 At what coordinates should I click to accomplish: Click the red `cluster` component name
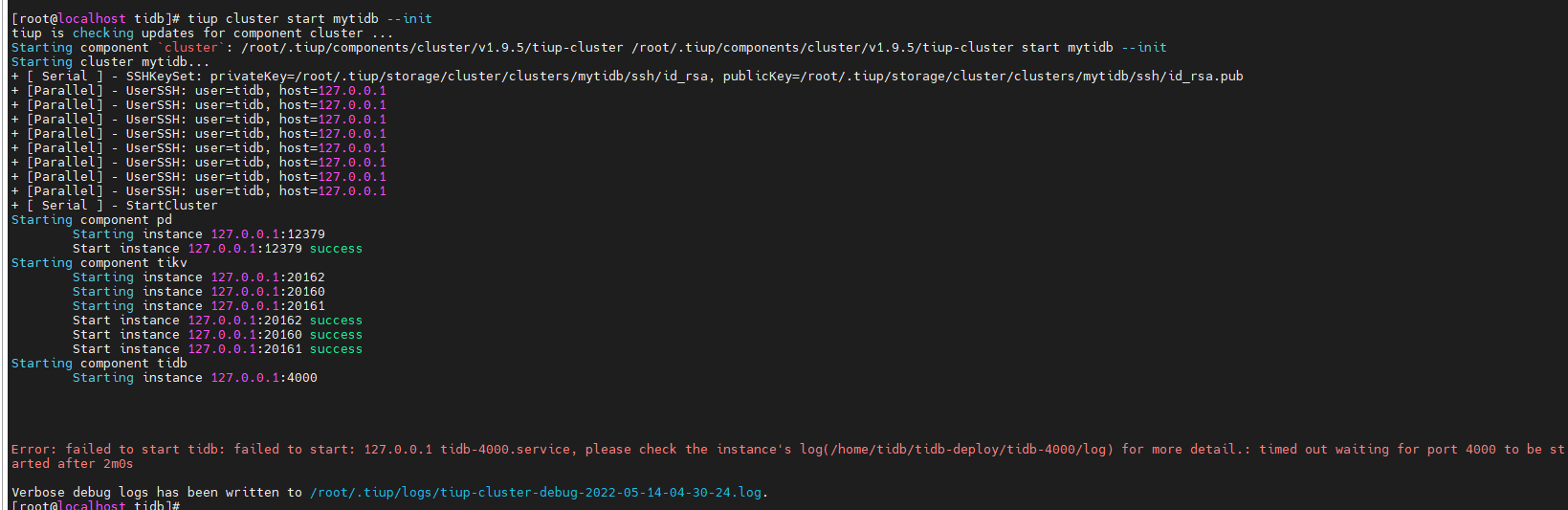(x=191, y=48)
